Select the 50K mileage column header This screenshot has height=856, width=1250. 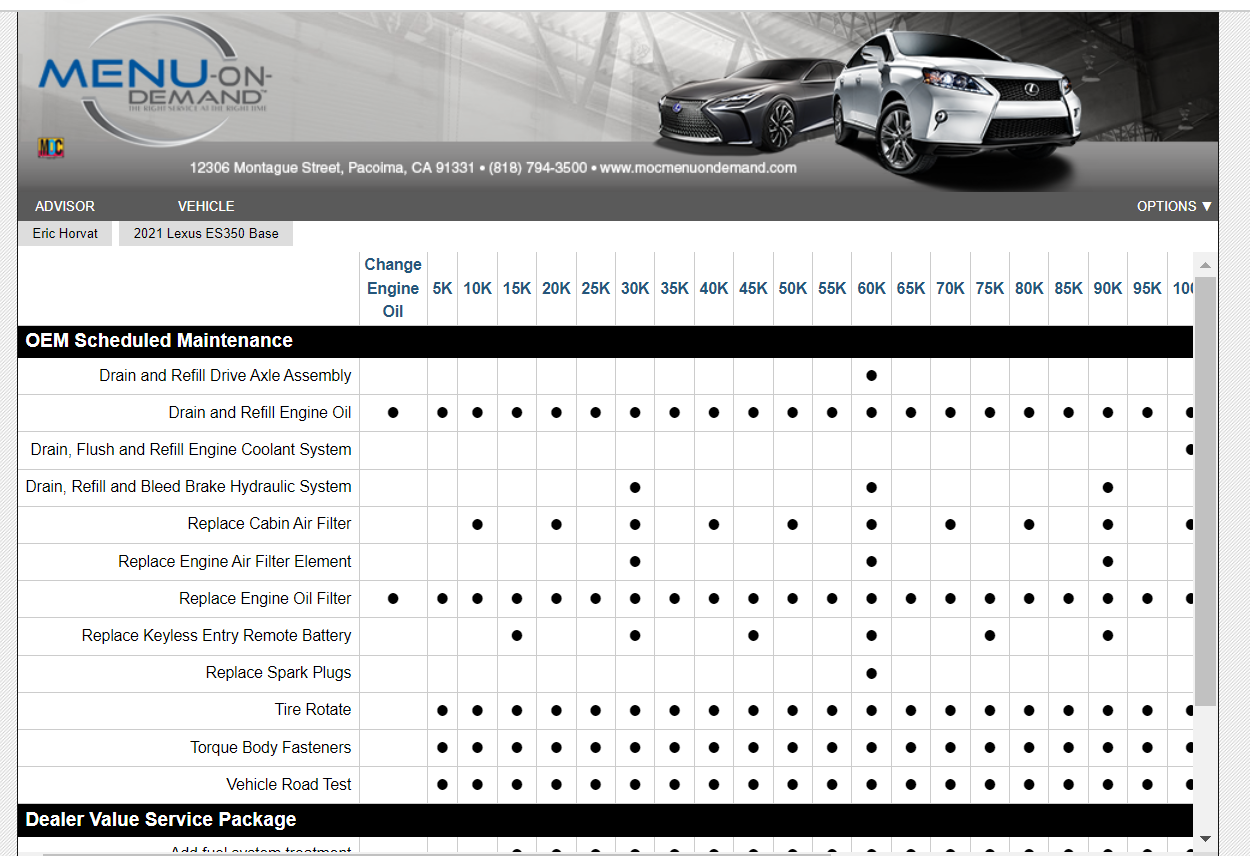pyautogui.click(x=793, y=288)
